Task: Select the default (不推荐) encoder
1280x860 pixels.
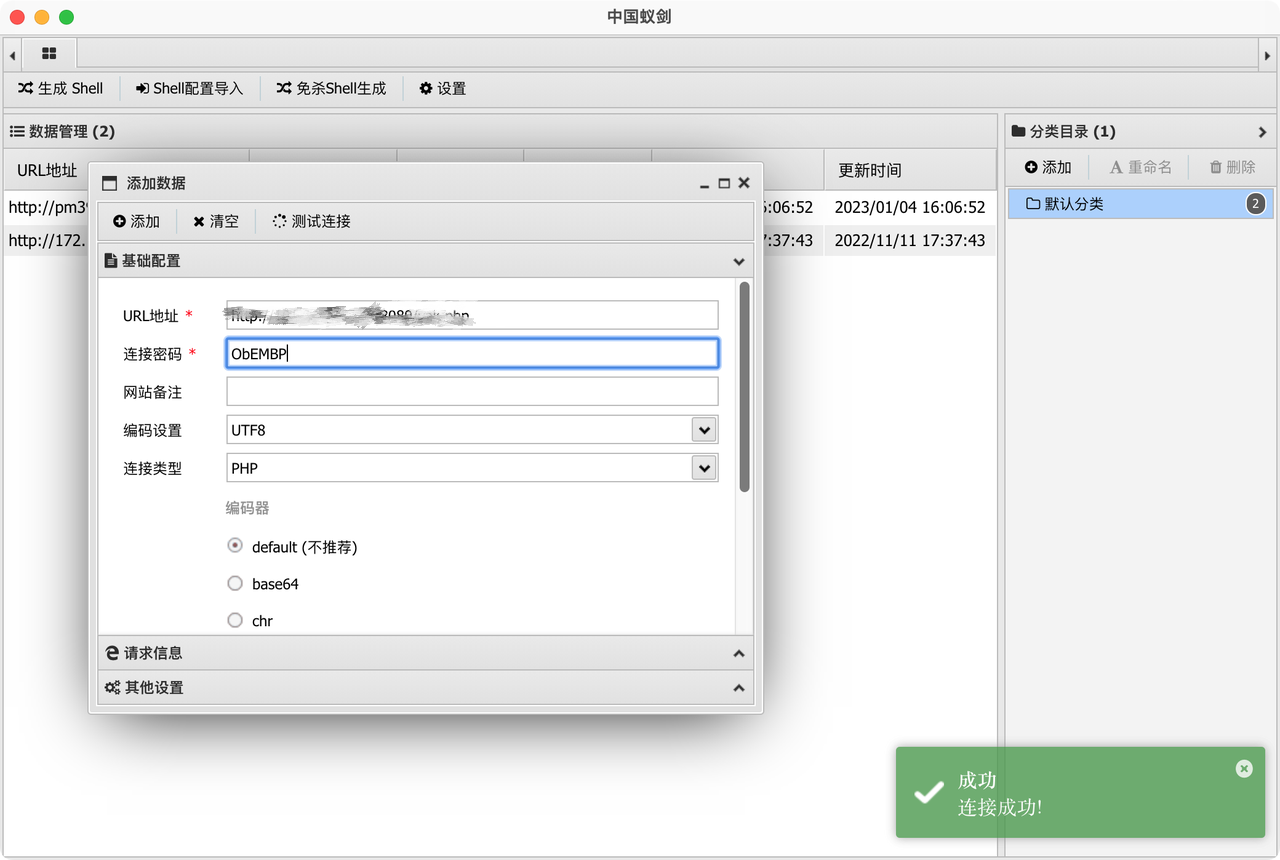Action: [235, 546]
